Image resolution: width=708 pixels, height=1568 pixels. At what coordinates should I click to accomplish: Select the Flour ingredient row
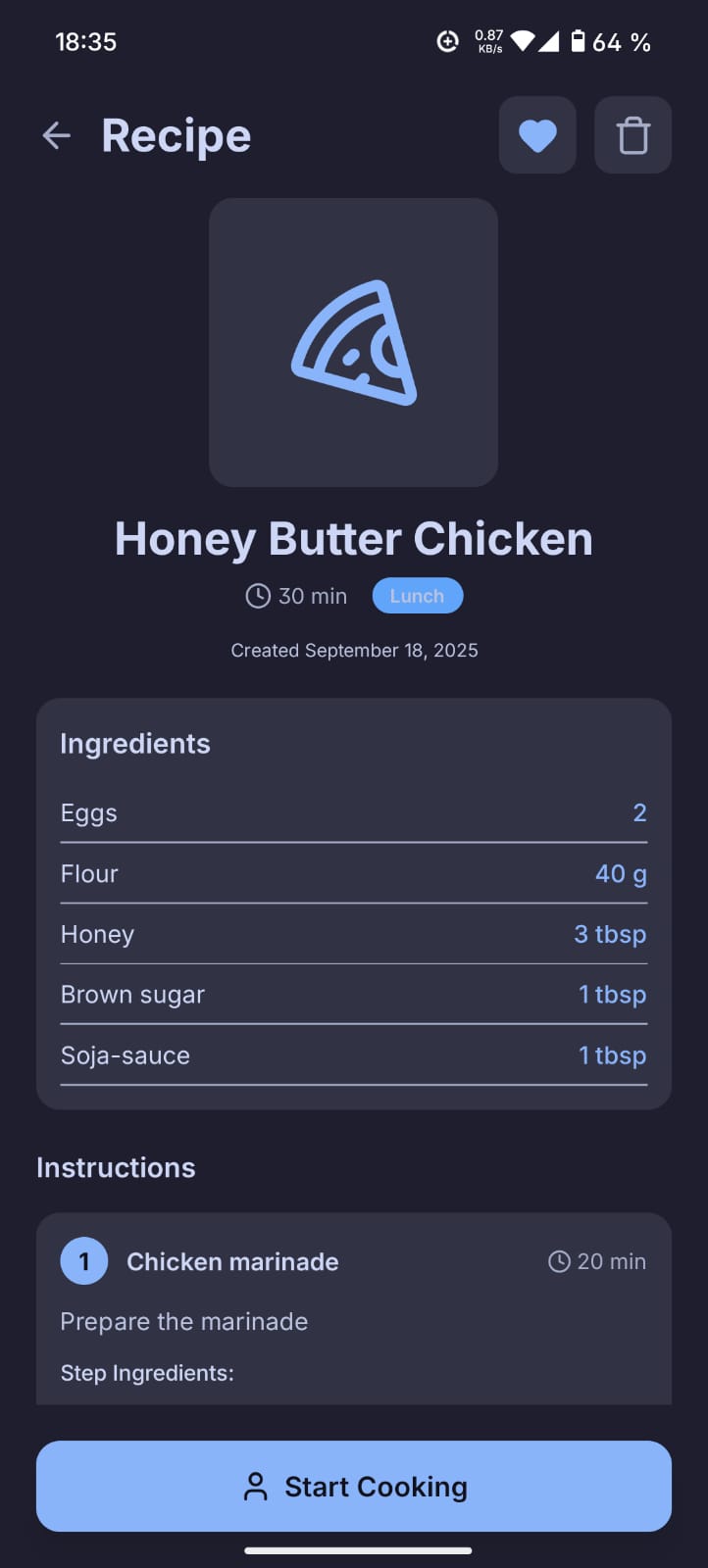coord(353,874)
